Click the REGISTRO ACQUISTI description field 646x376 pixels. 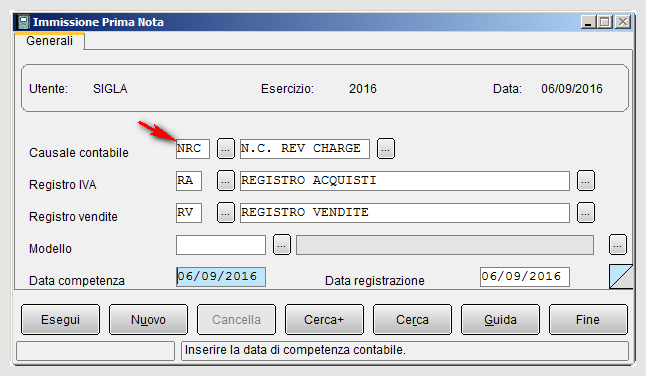tap(405, 181)
